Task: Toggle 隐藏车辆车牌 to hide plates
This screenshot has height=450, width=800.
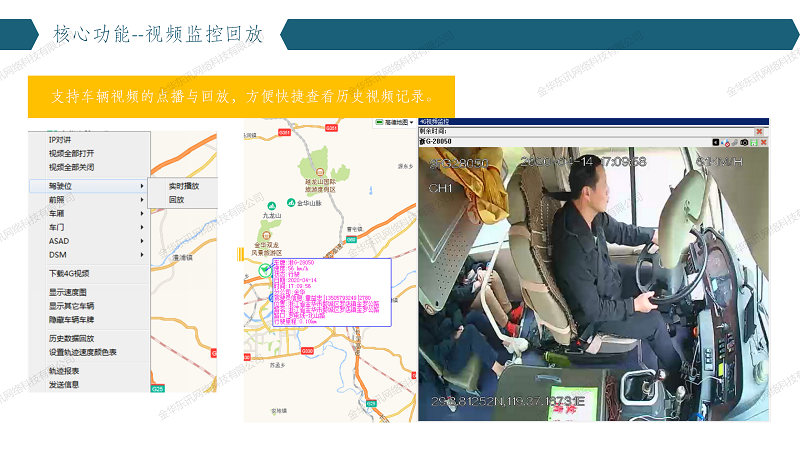Action: coord(71,319)
